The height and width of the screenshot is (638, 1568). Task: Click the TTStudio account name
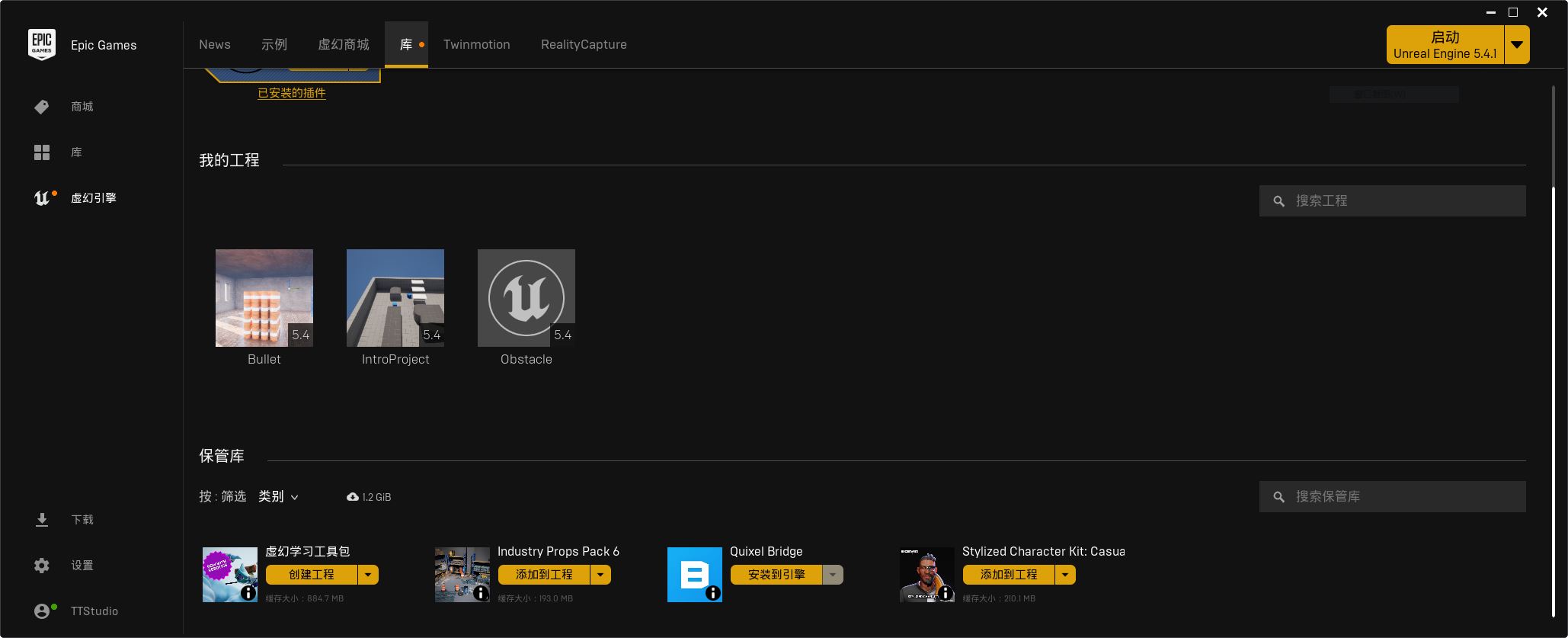(94, 611)
